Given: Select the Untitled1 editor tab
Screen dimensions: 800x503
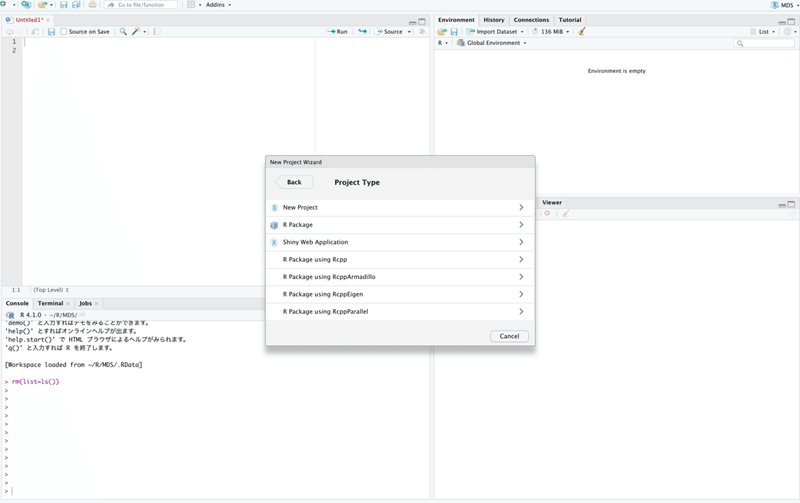Looking at the screenshot, I should 29,20.
